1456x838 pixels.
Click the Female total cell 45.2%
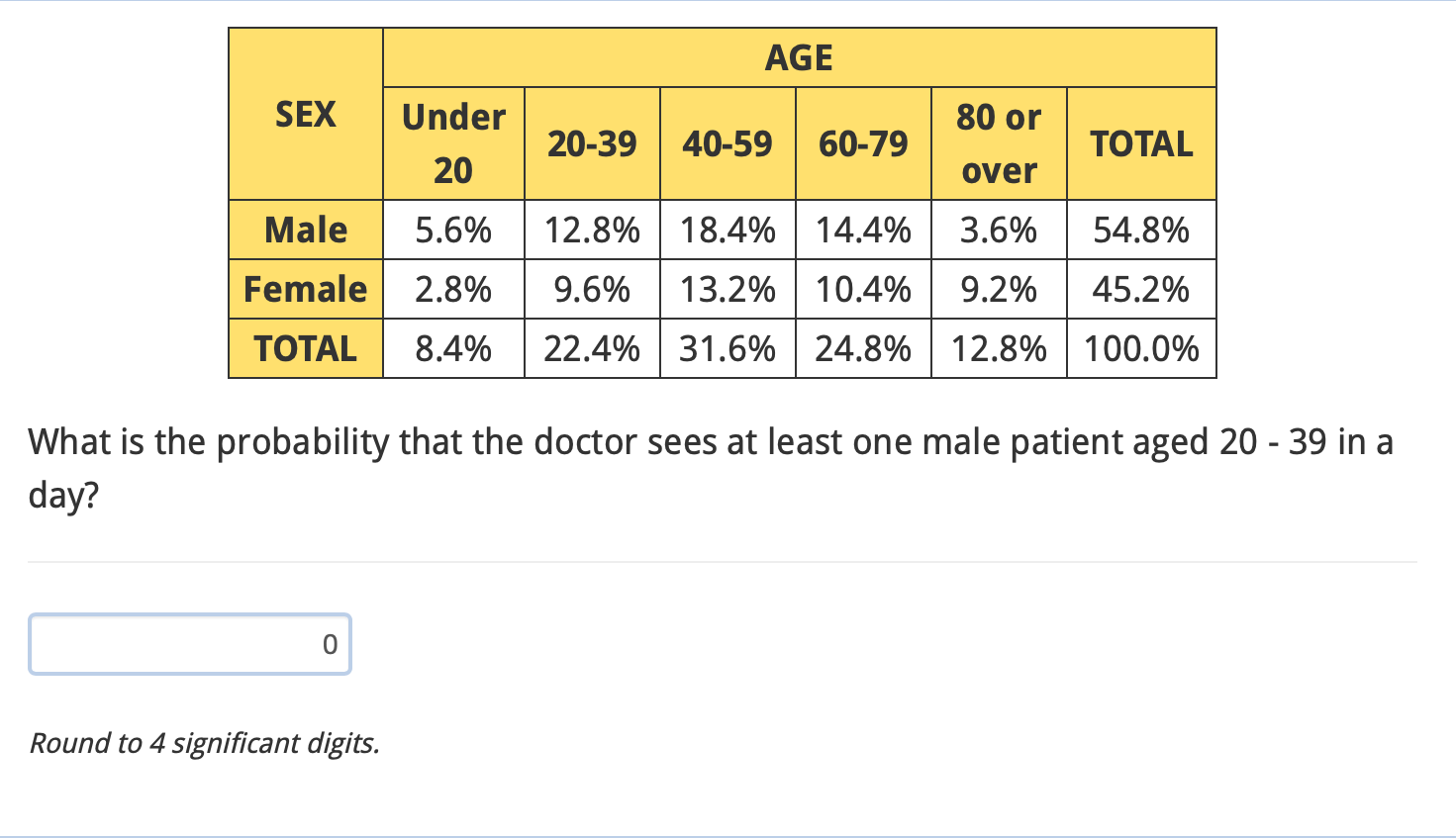click(x=1141, y=289)
